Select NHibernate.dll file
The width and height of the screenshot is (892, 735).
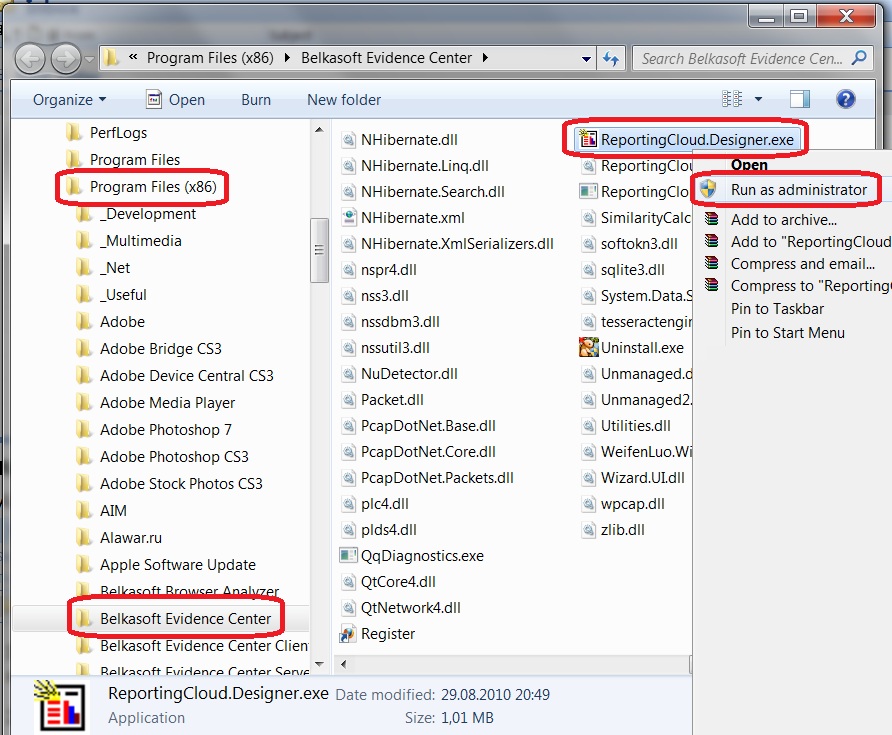(x=409, y=139)
